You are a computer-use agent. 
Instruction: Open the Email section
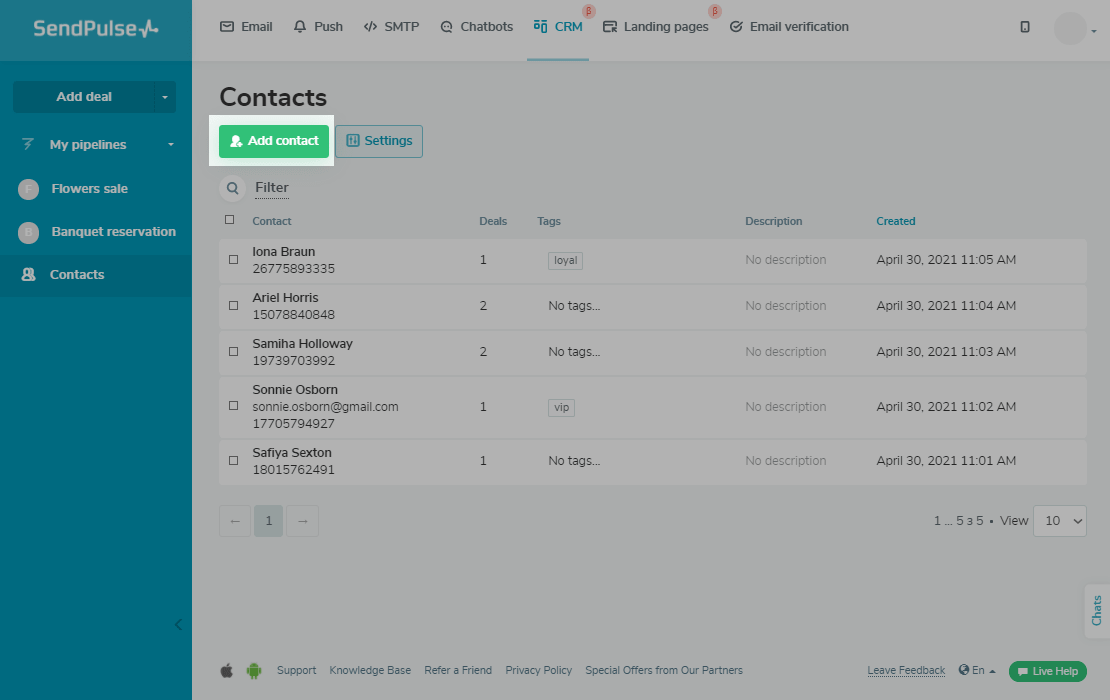(246, 27)
